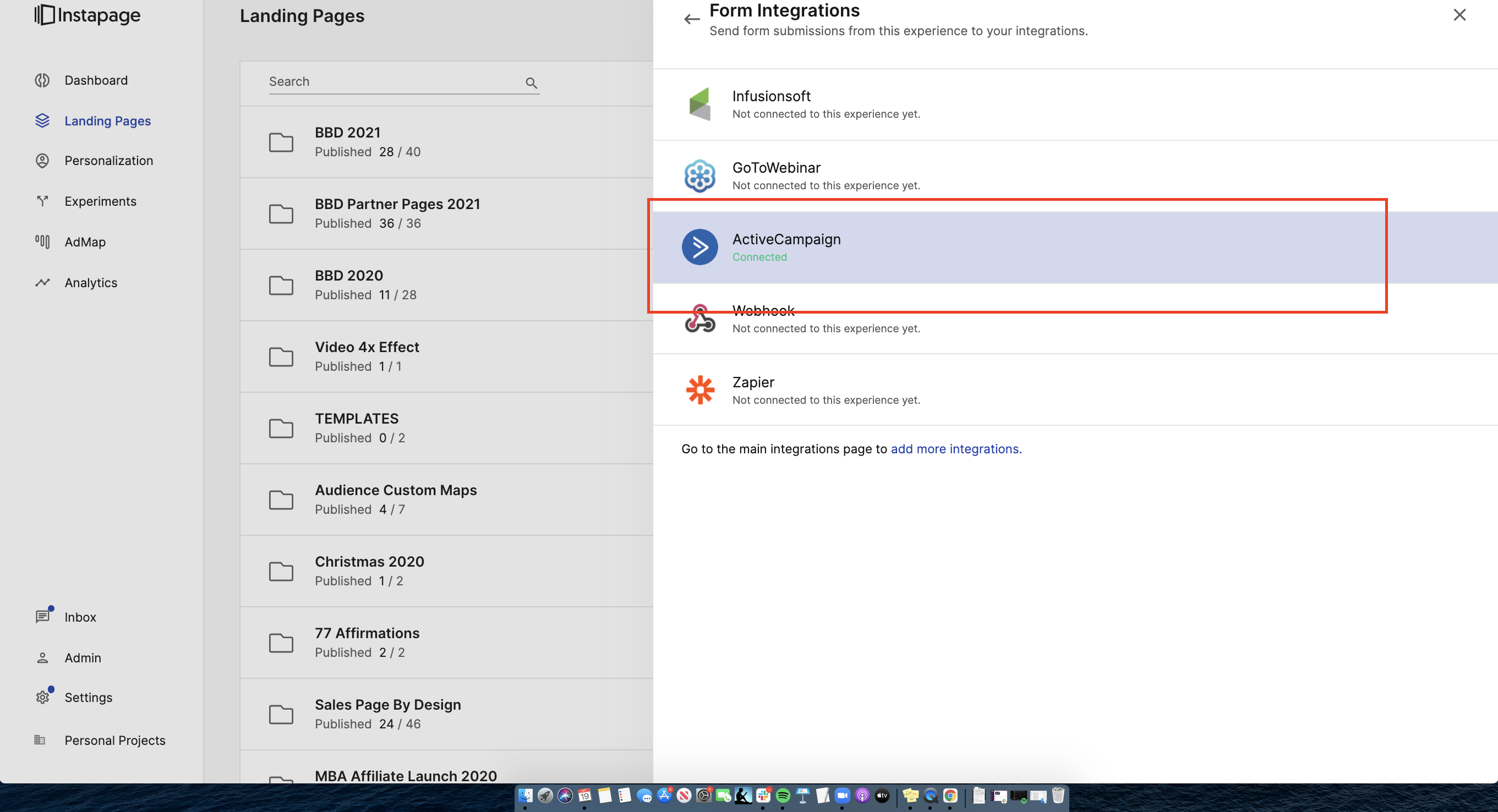Open the Video 4x Effect folder

(x=446, y=356)
